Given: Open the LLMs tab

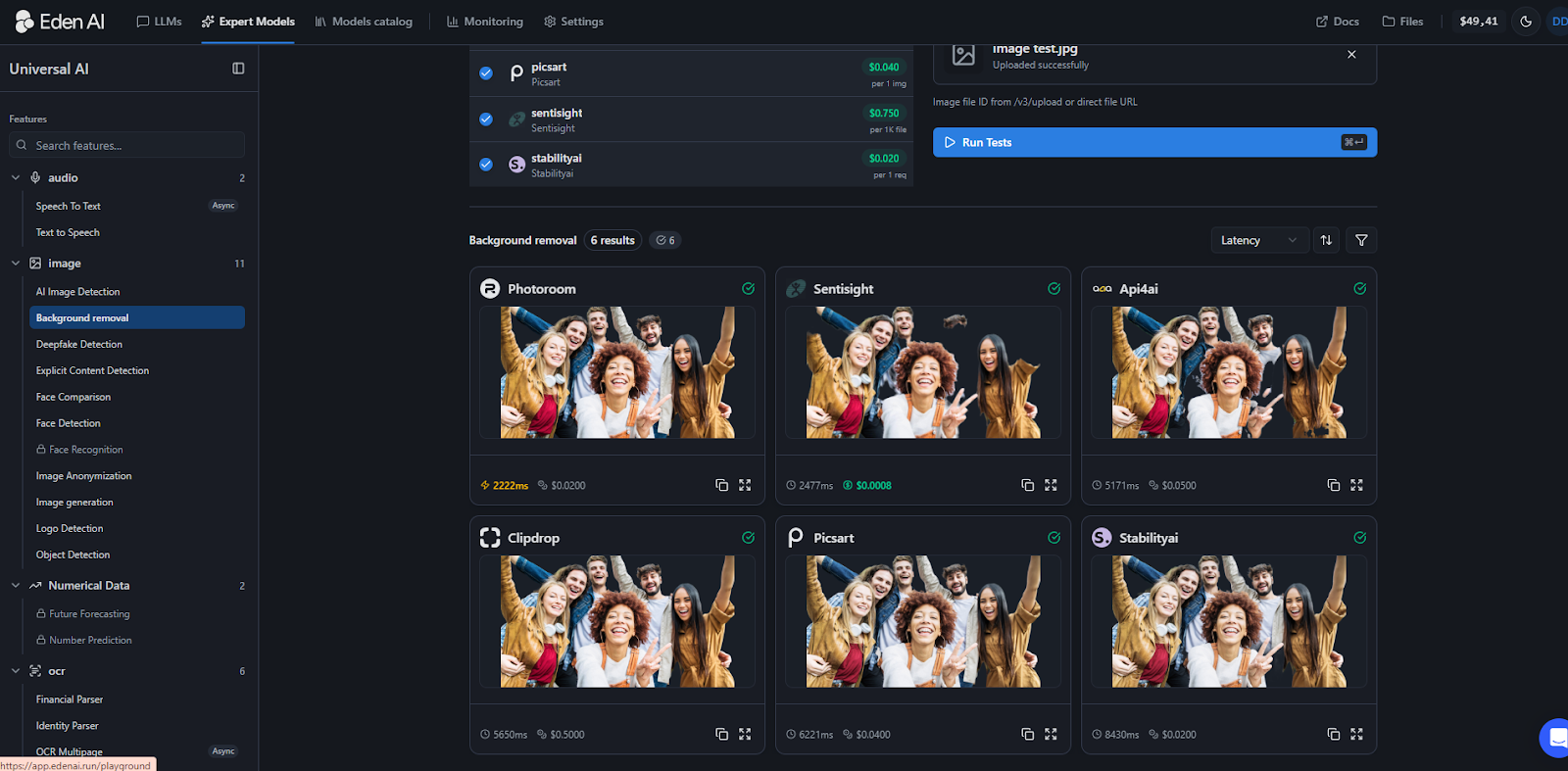Looking at the screenshot, I should 159,22.
